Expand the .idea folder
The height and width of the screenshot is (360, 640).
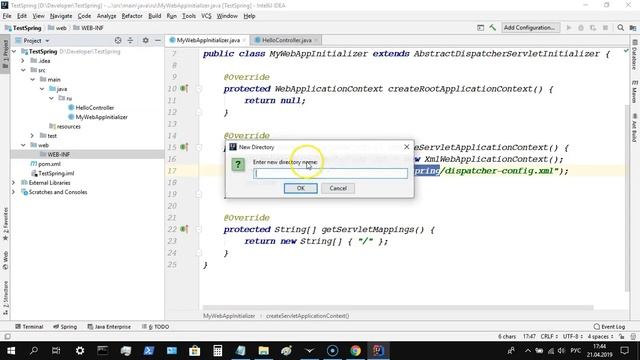[23, 61]
